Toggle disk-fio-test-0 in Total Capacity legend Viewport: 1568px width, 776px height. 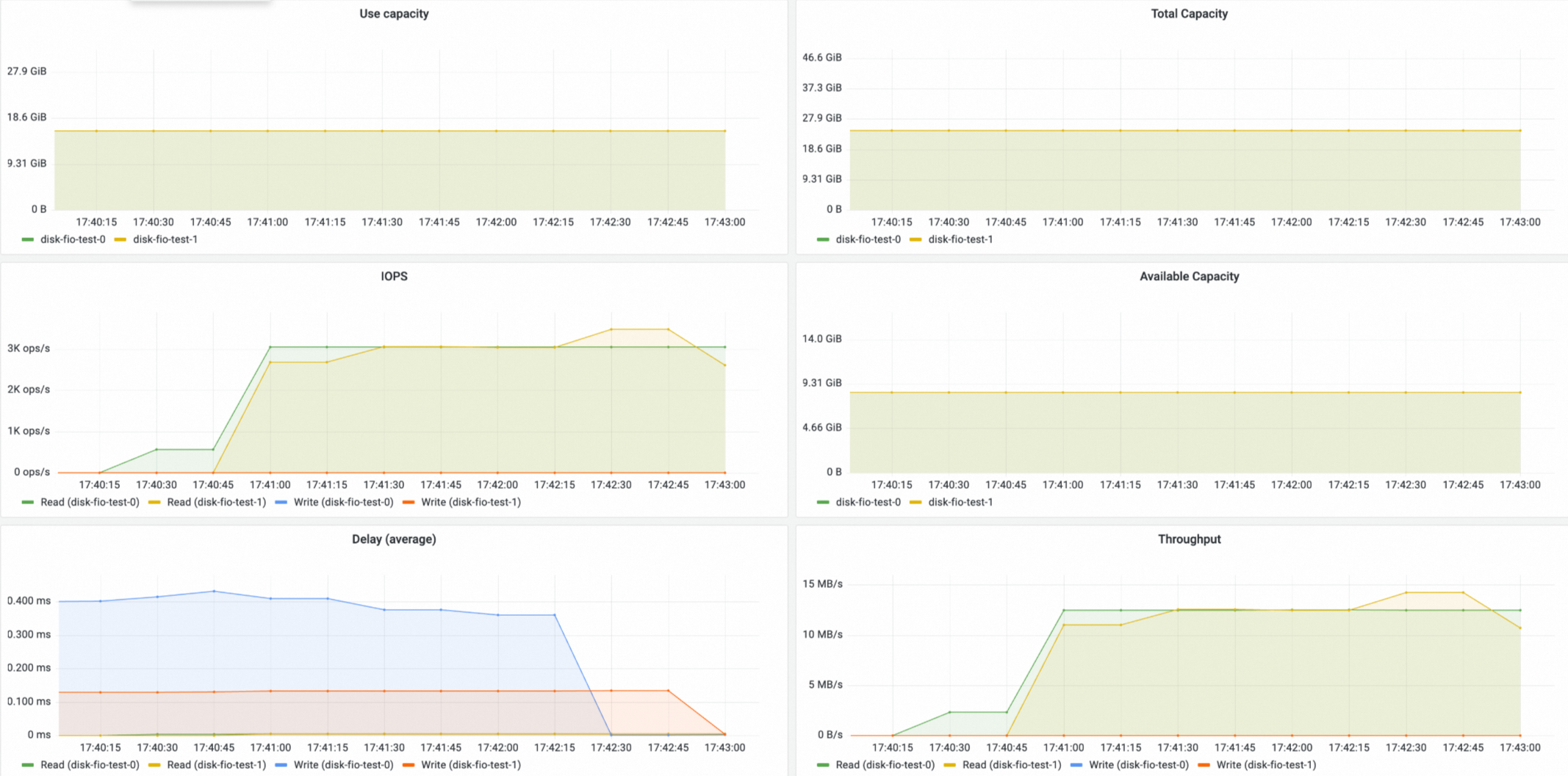tap(868, 240)
